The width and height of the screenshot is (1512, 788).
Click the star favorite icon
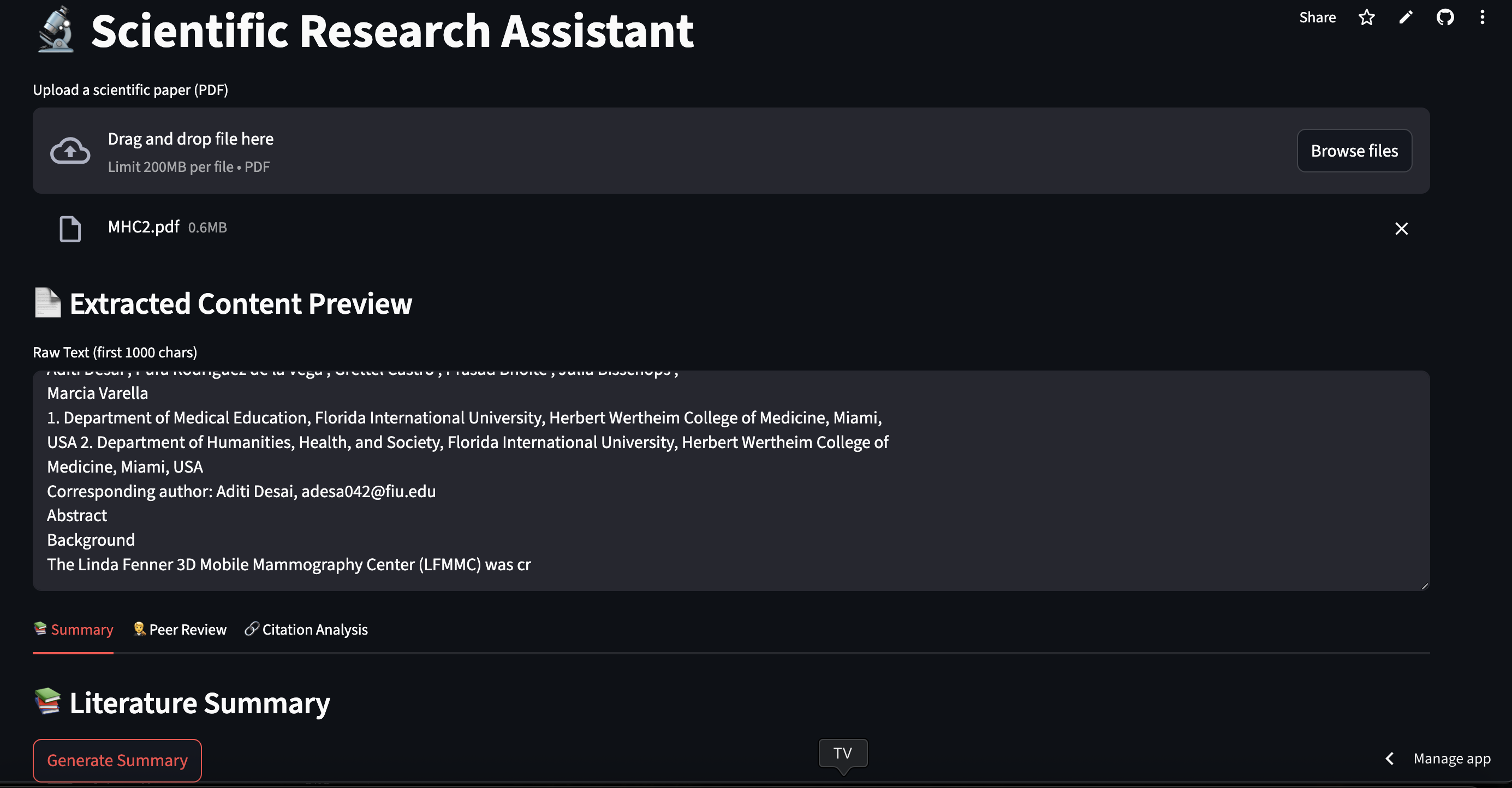tap(1366, 17)
